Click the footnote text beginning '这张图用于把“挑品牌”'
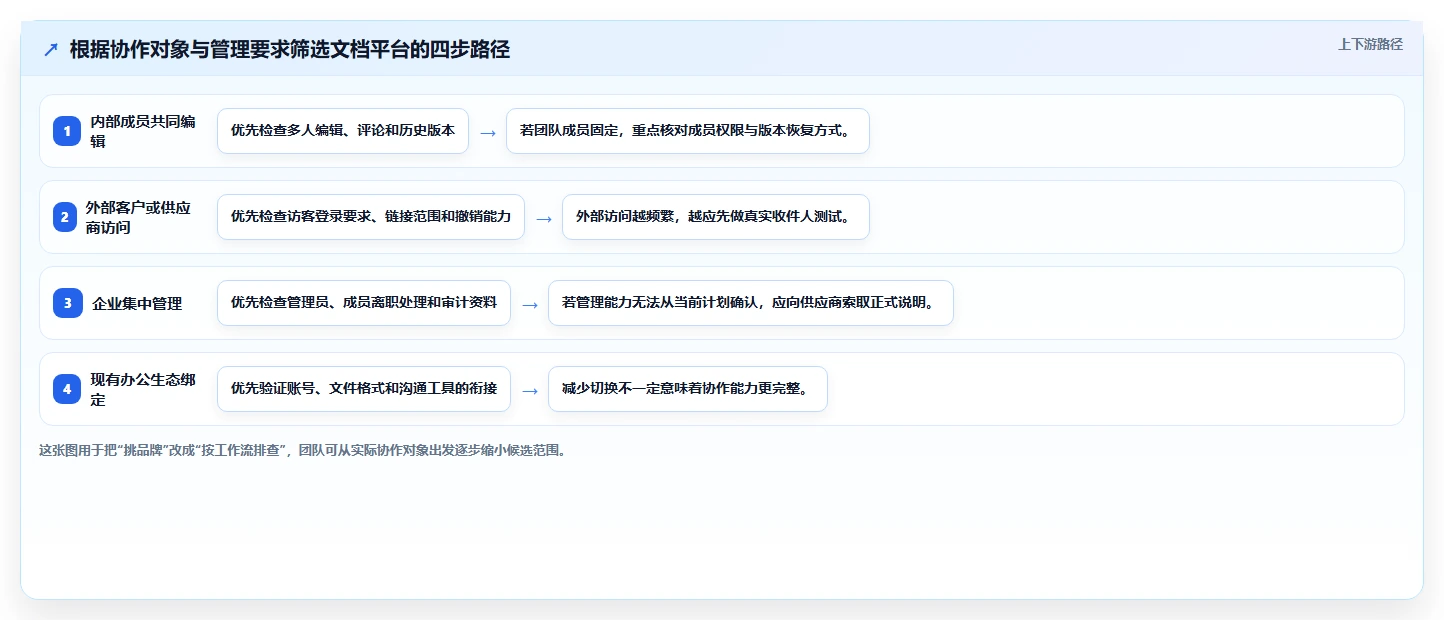This screenshot has width=1444, height=620. (303, 450)
